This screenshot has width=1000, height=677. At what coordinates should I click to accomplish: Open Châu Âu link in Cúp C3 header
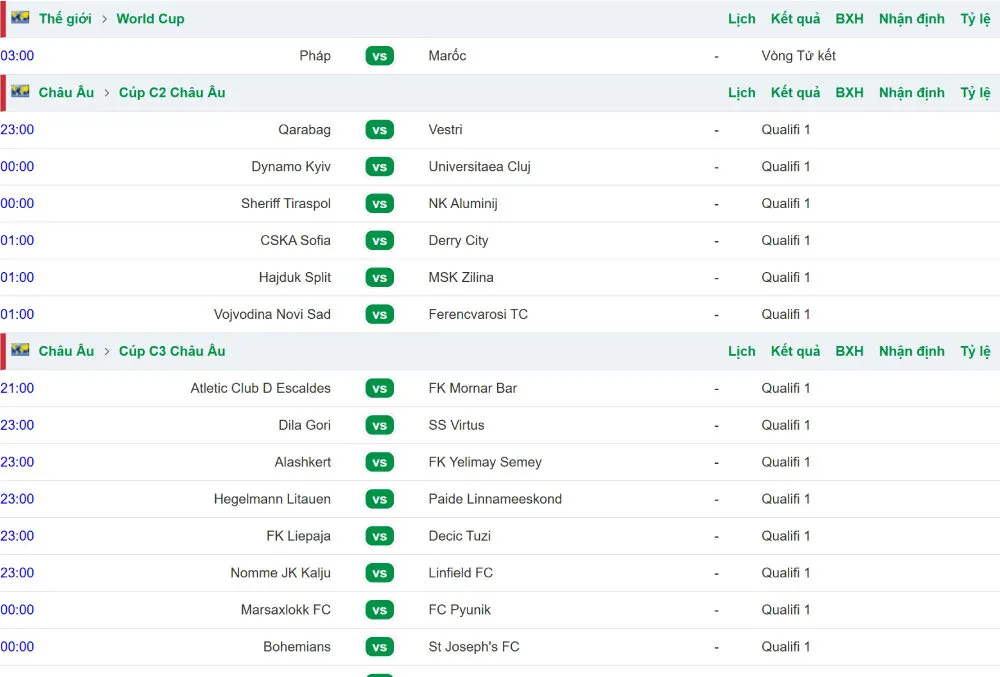[66, 351]
